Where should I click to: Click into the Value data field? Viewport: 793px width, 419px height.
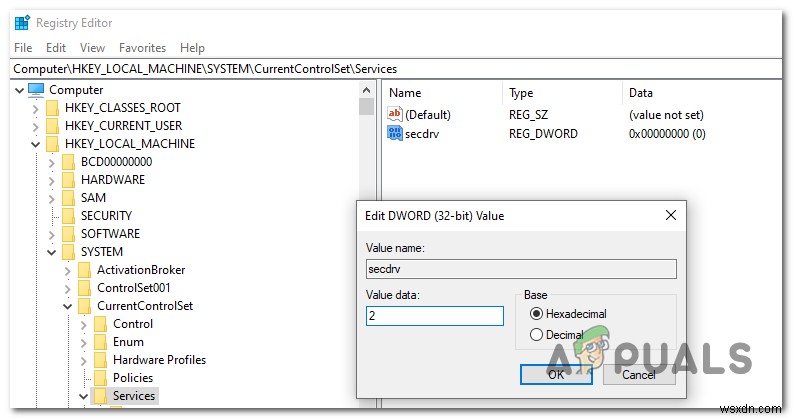(435, 316)
